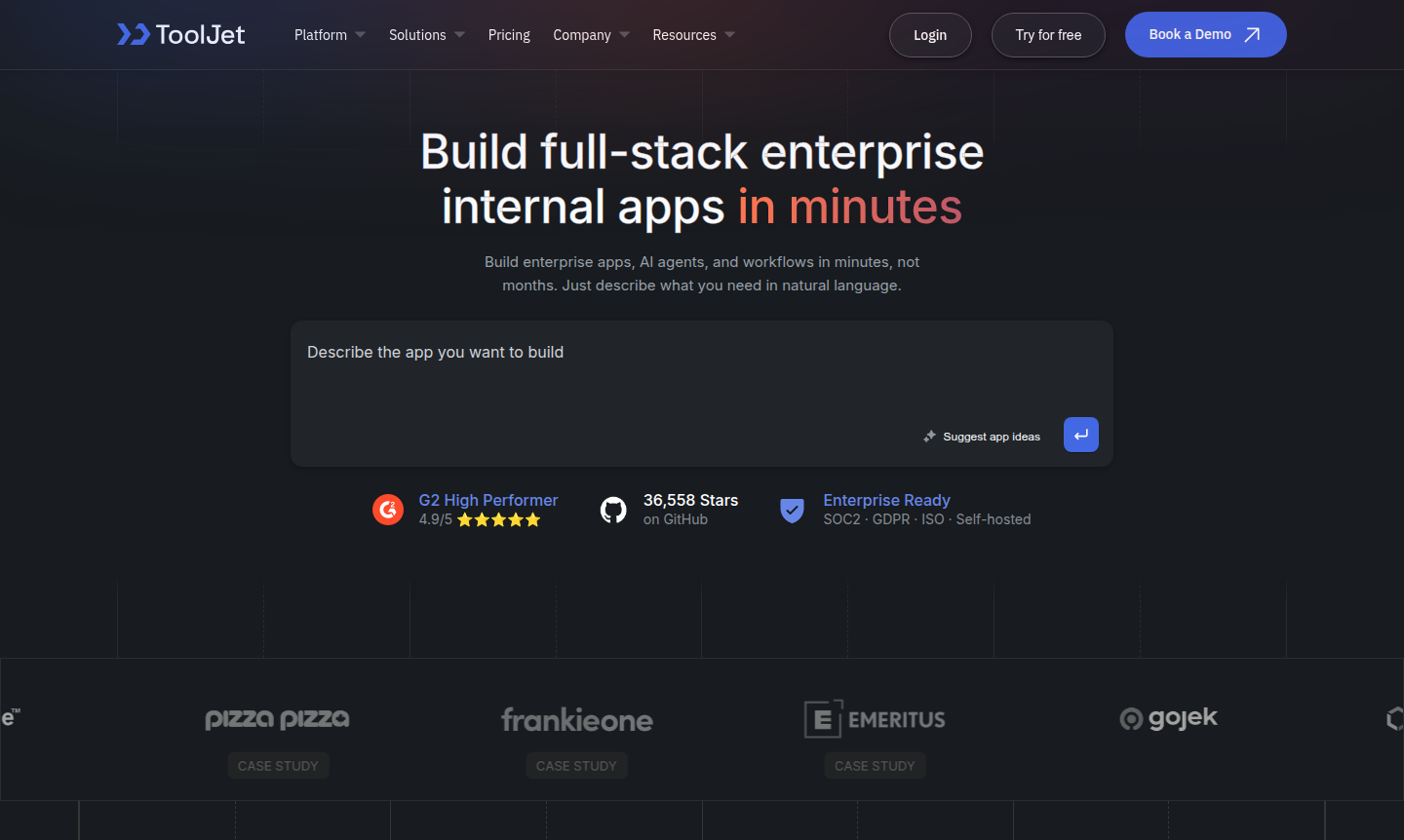Click the Book a Demo button
Viewport: 1404px width, 840px height.
(x=1205, y=35)
